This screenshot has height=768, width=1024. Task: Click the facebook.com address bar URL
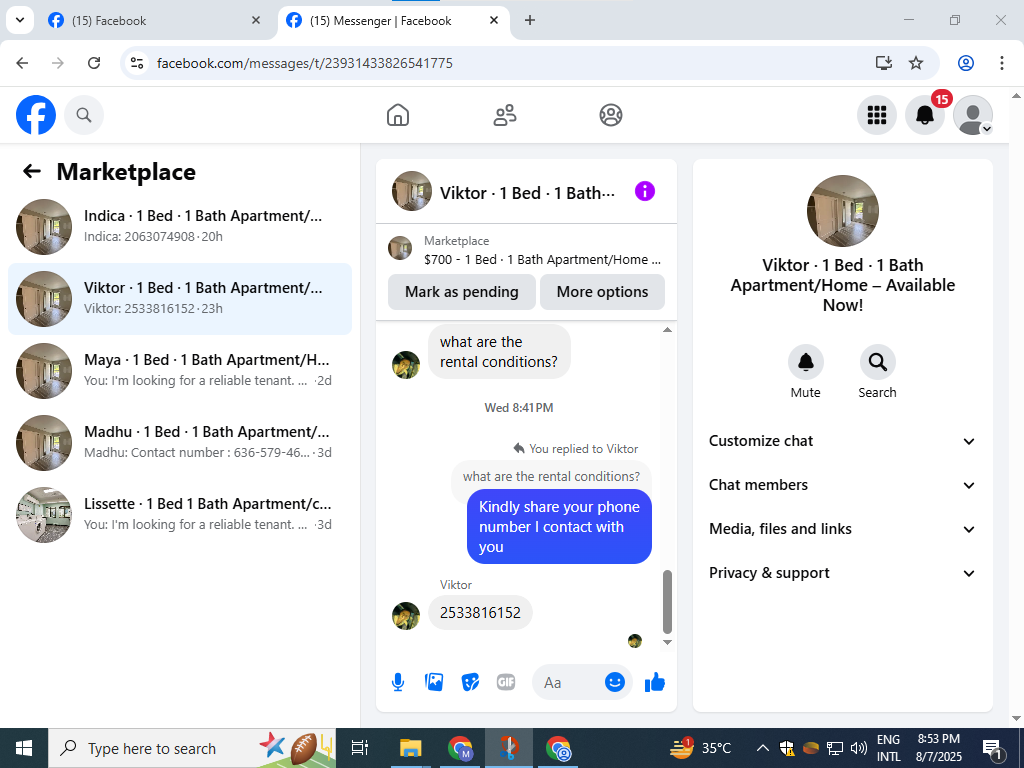click(305, 63)
